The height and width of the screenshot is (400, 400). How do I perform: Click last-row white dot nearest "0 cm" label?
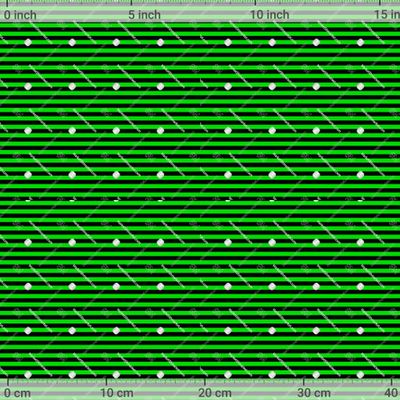28,375
